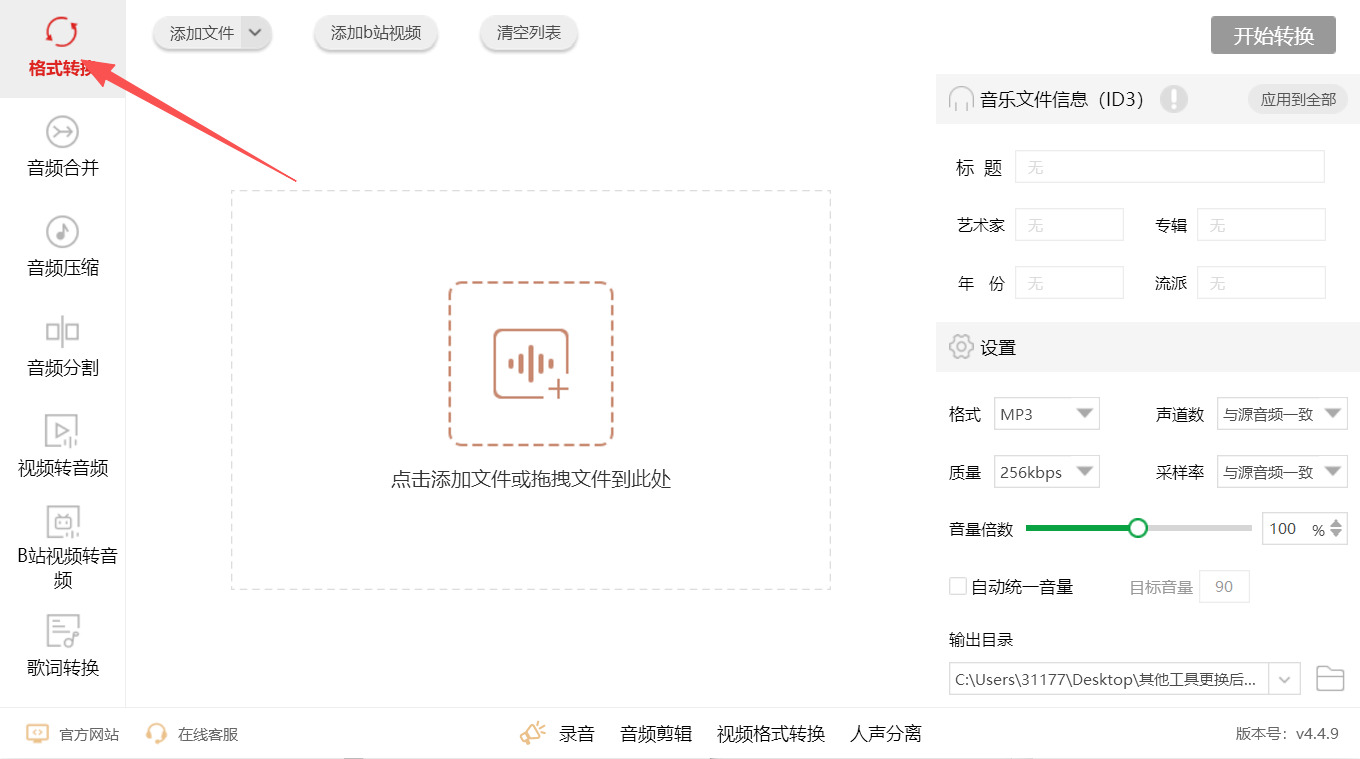Open the 质量 256kbps dropdown

point(1047,472)
